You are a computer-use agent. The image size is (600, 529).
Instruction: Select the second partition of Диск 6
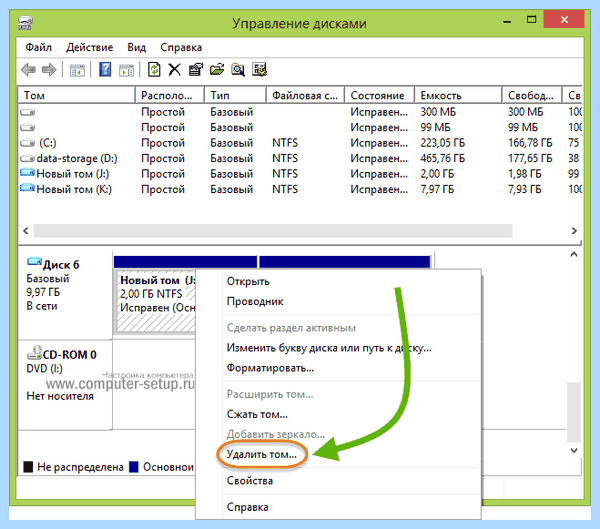(344, 262)
